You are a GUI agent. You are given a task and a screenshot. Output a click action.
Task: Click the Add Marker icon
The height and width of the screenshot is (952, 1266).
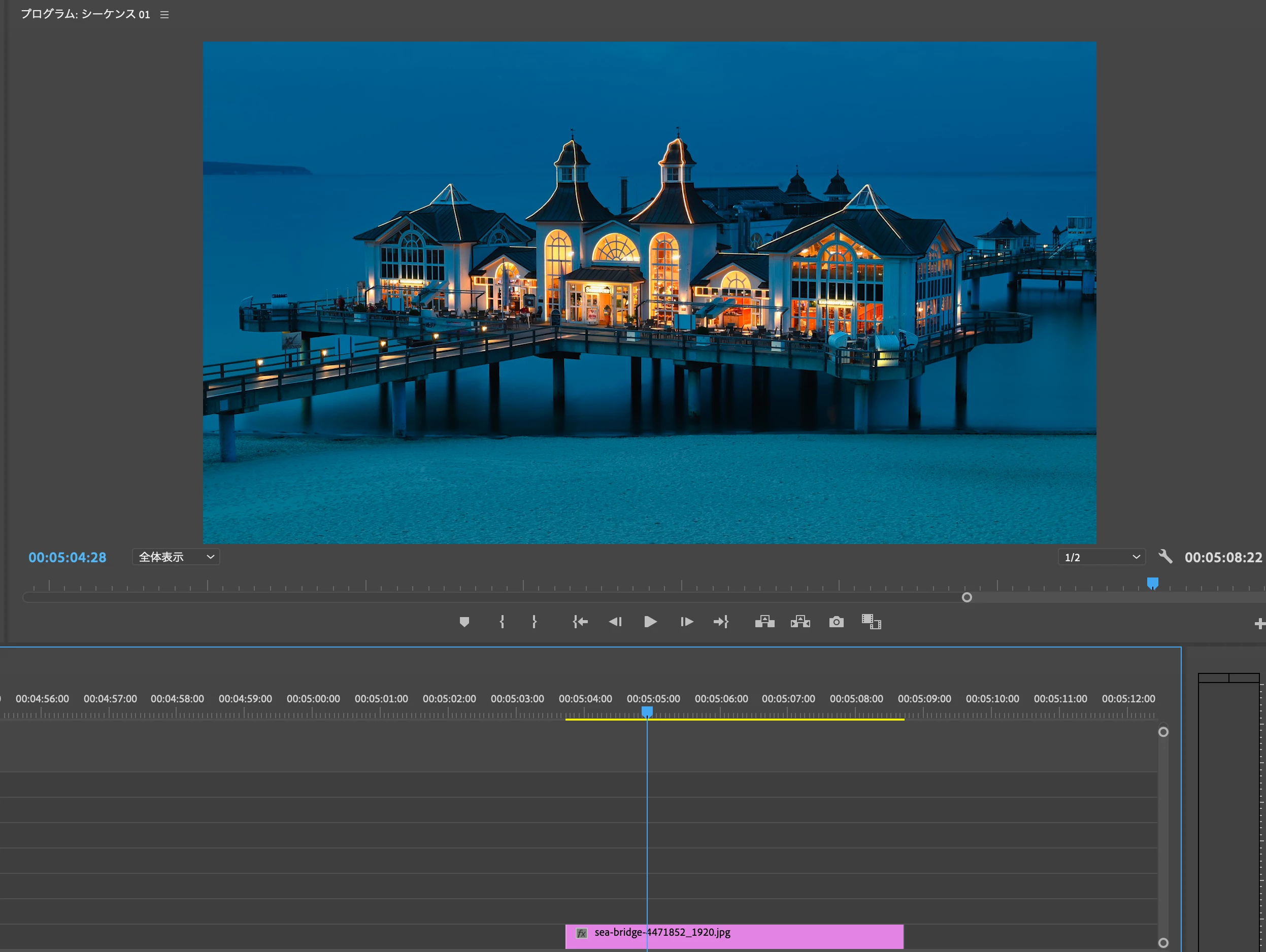pos(464,622)
